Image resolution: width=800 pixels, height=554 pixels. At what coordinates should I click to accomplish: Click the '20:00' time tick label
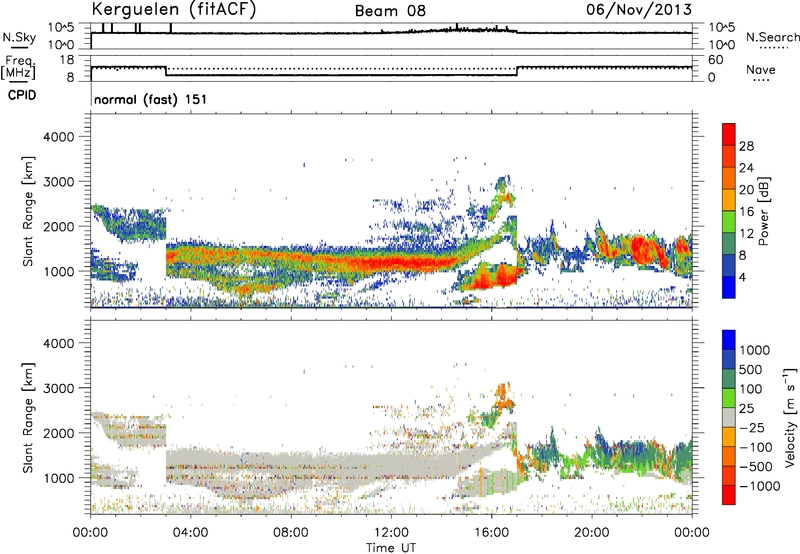coord(591,533)
